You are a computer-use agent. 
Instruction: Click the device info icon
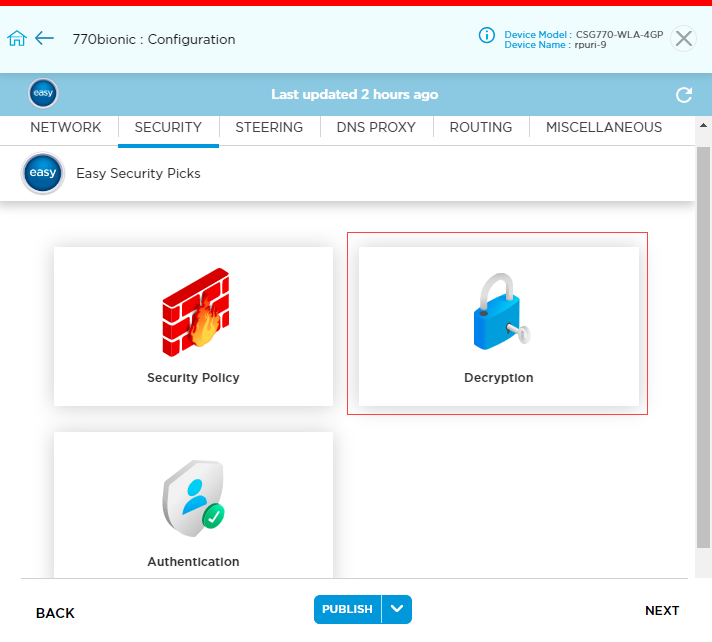point(487,36)
